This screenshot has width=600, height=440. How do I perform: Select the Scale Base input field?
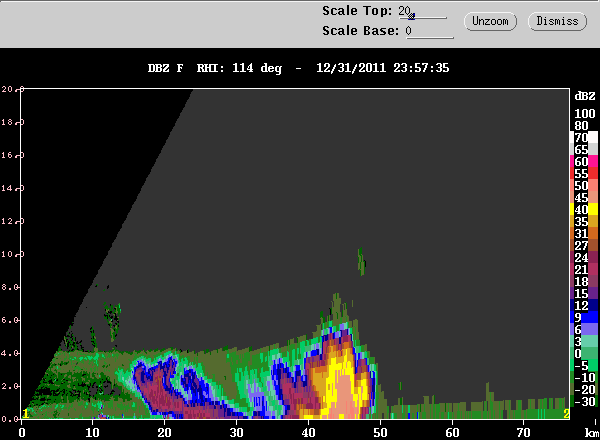429,31
